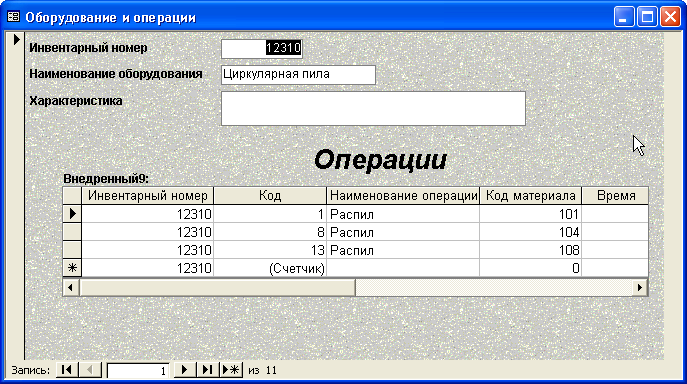Click the Распил cell in Код 8 row
Image resolution: width=687 pixels, height=384 pixels.
click(403, 232)
